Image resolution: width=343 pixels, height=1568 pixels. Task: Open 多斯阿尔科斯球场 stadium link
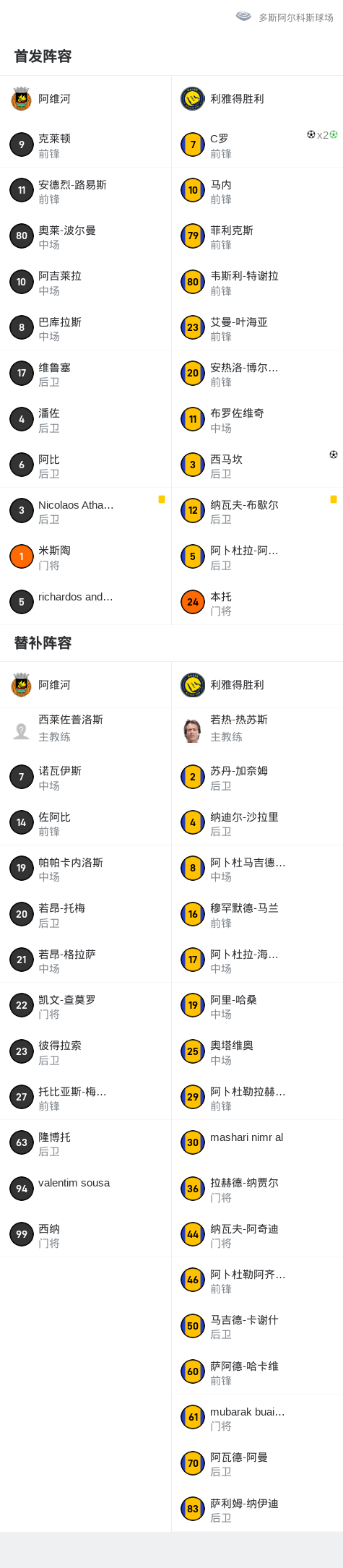pyautogui.click(x=296, y=17)
